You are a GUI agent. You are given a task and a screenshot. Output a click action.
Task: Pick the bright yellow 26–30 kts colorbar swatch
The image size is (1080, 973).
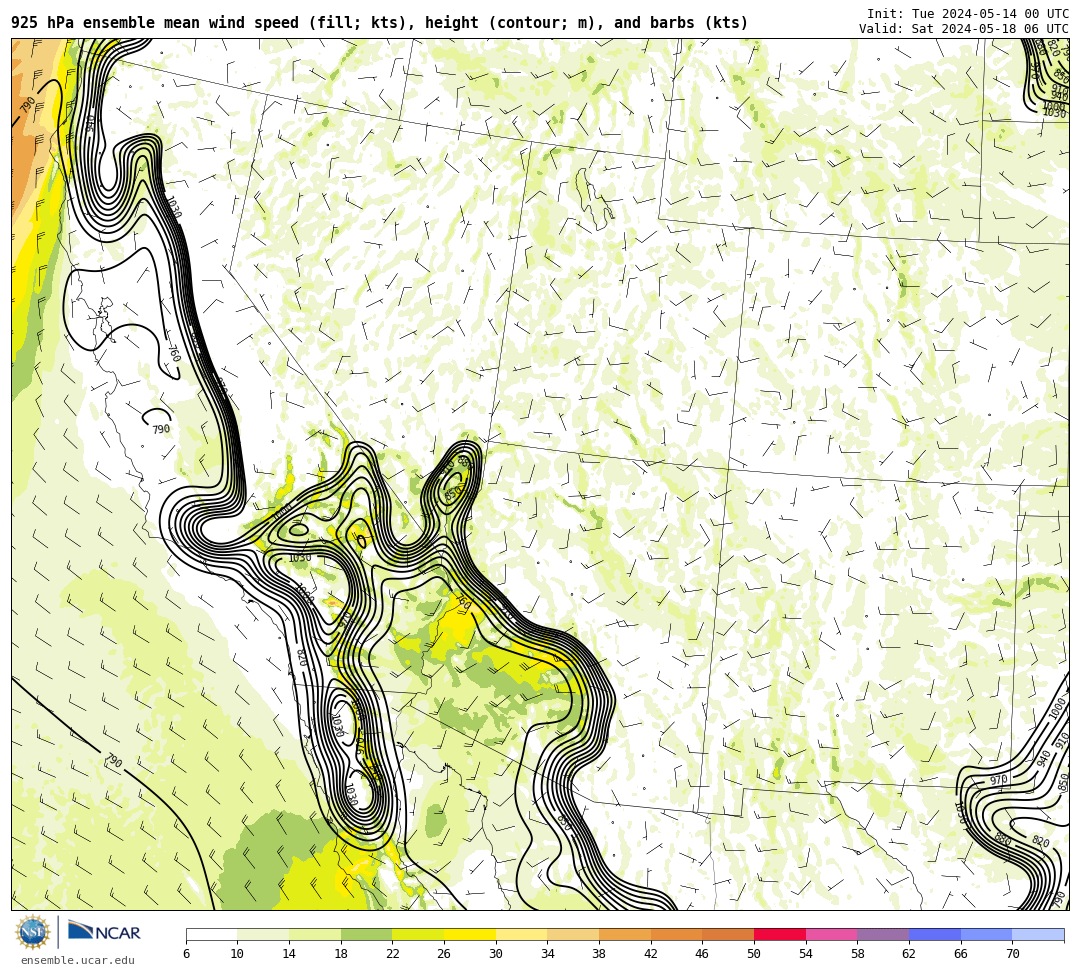click(470, 934)
